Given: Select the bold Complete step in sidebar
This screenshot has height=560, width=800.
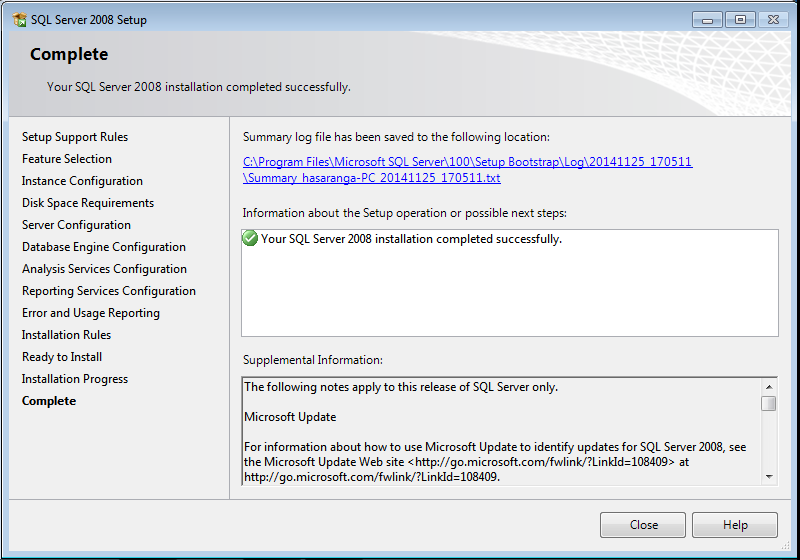Looking at the screenshot, I should pyautogui.click(x=48, y=400).
